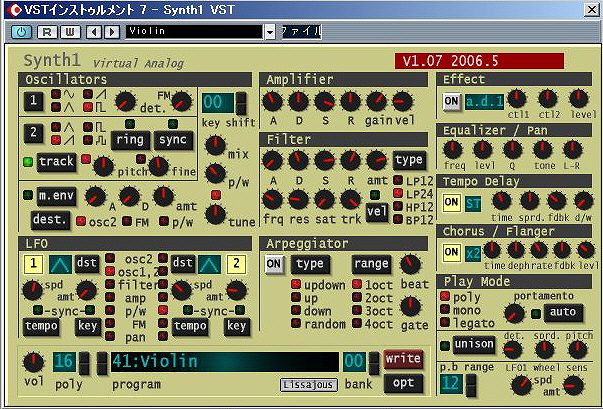Select FM as mod envelope destination

[127, 221]
